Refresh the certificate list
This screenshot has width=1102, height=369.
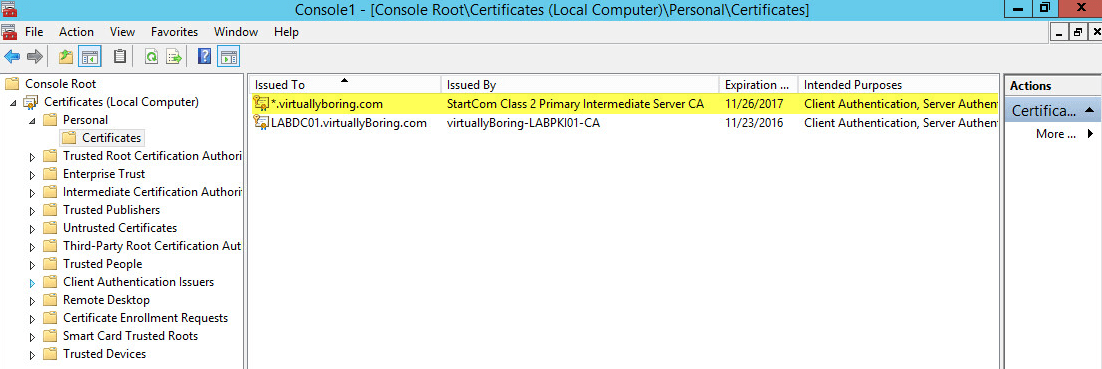(151, 56)
